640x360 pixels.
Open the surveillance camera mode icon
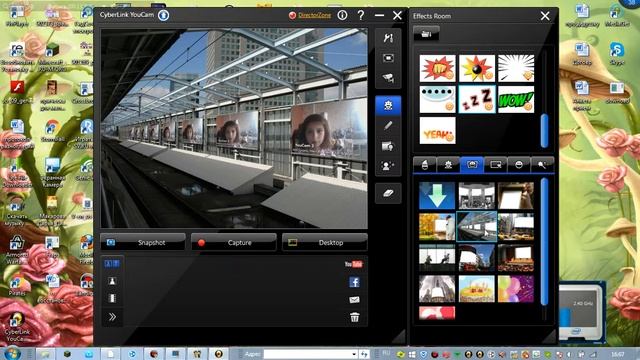click(388, 78)
